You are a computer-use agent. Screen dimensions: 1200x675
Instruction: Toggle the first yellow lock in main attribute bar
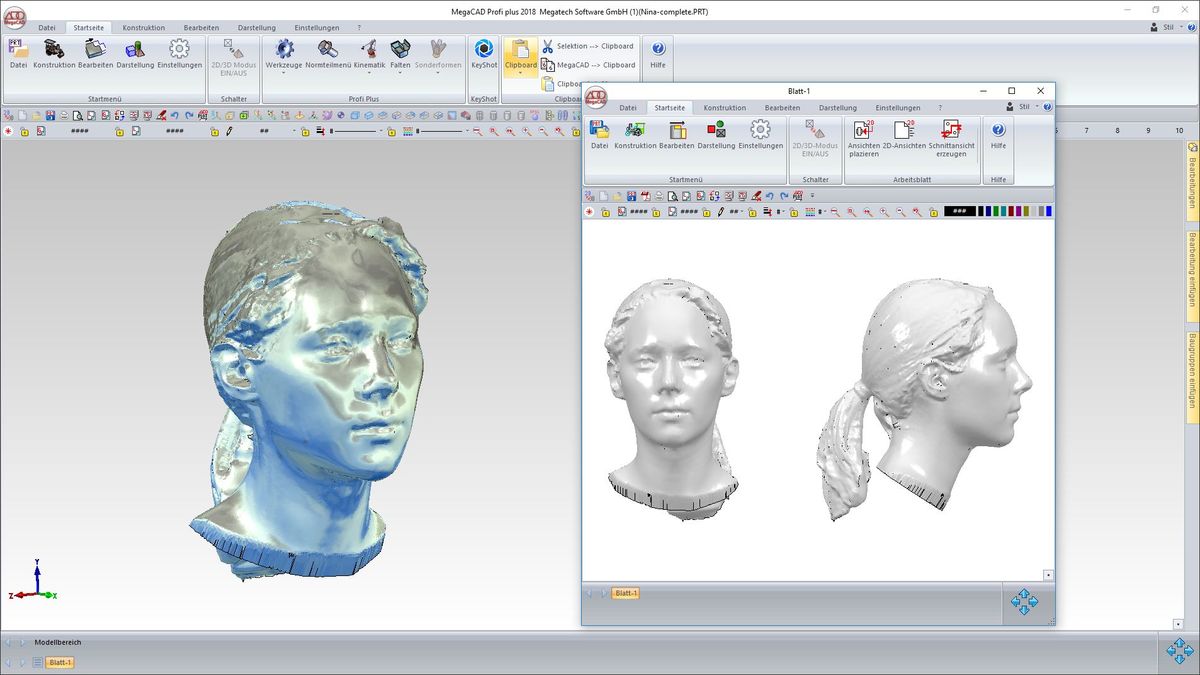pos(26,131)
